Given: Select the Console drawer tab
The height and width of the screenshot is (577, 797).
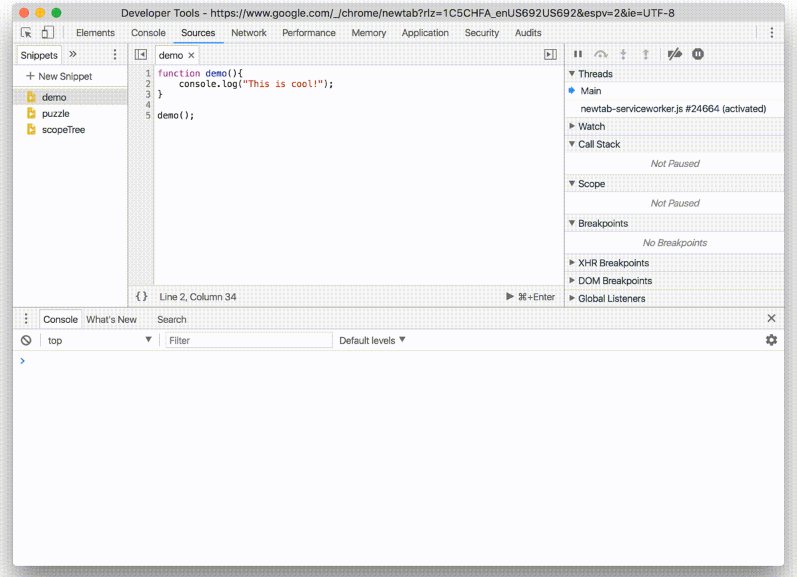Looking at the screenshot, I should click(x=60, y=319).
